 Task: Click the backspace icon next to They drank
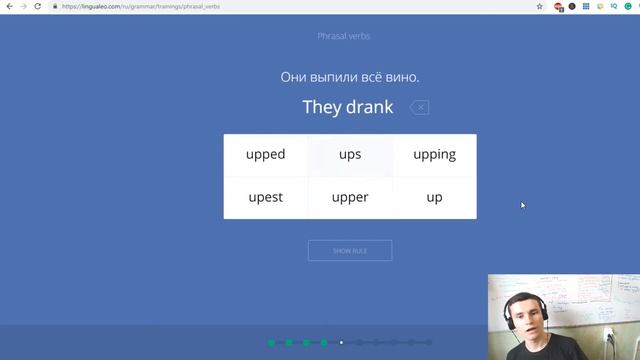[x=419, y=107]
